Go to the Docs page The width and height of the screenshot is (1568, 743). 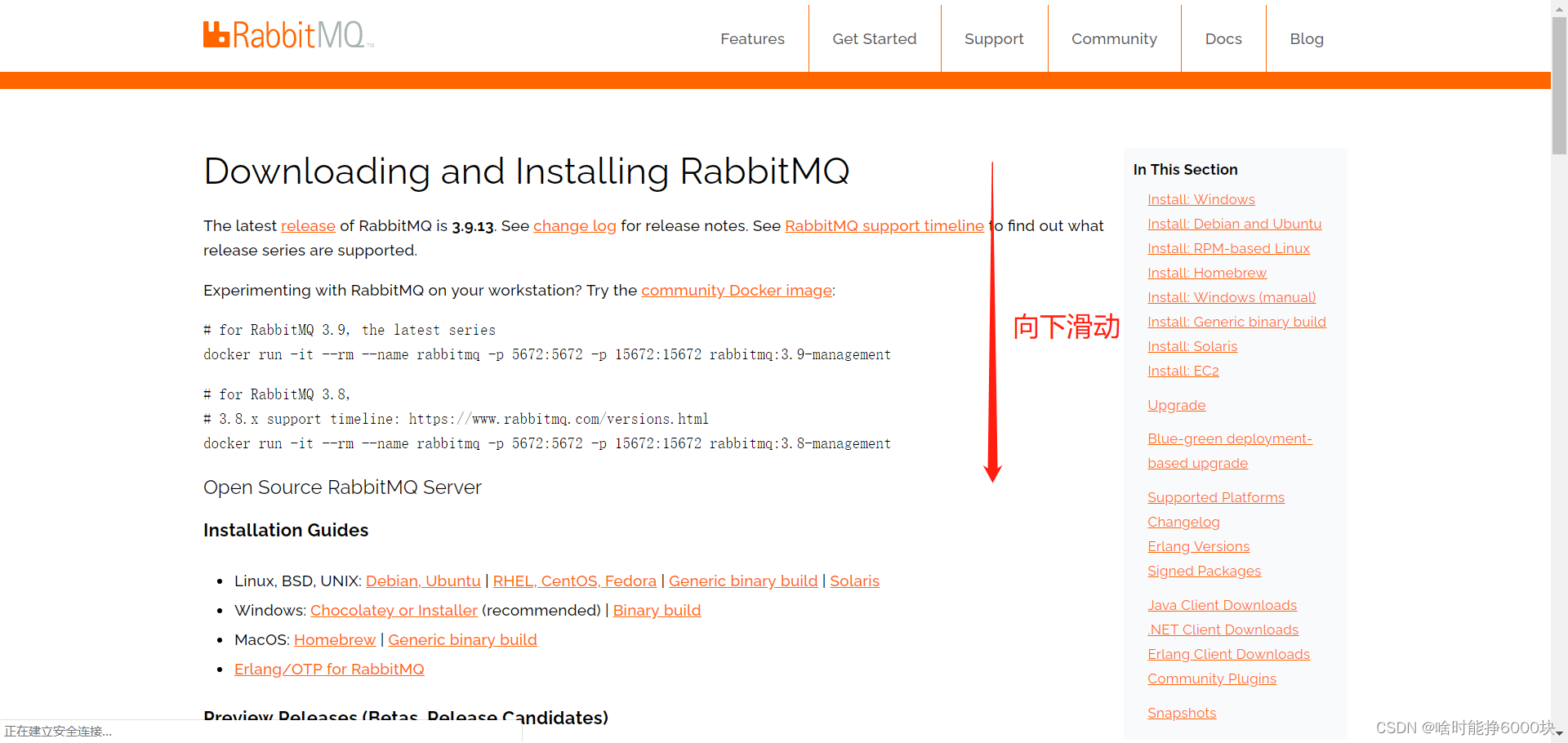coord(1223,38)
